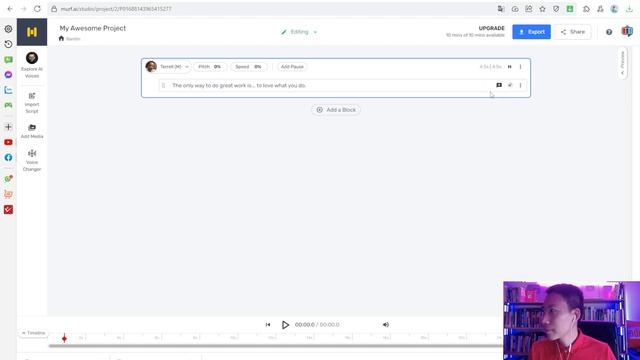The width and height of the screenshot is (640, 360).
Task: Click the green extension icon in browser toolbar
Action: pos(570,9)
